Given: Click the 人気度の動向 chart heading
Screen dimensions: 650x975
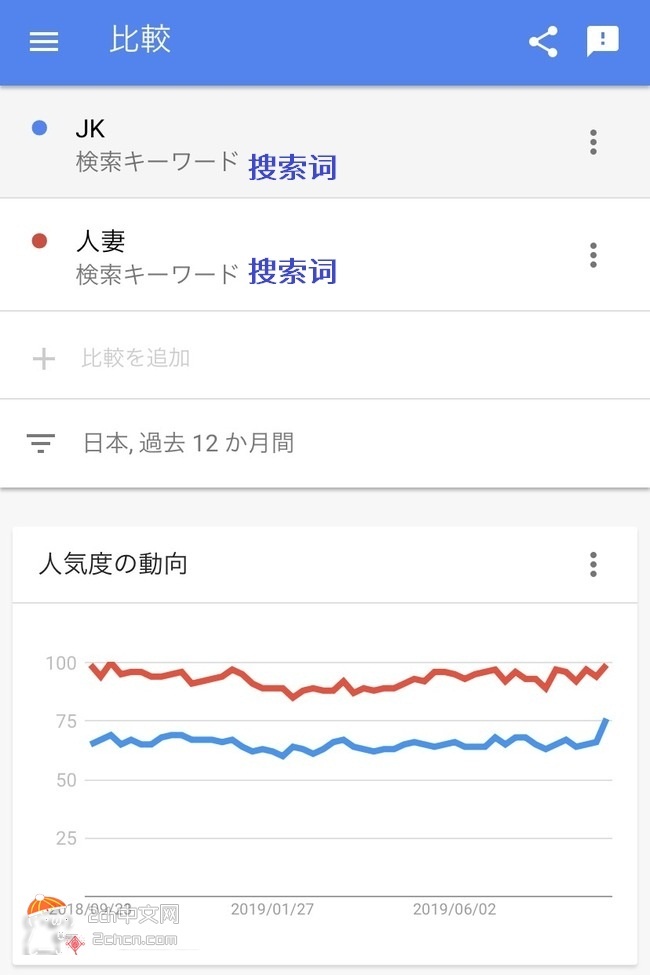Looking at the screenshot, I should [112, 564].
